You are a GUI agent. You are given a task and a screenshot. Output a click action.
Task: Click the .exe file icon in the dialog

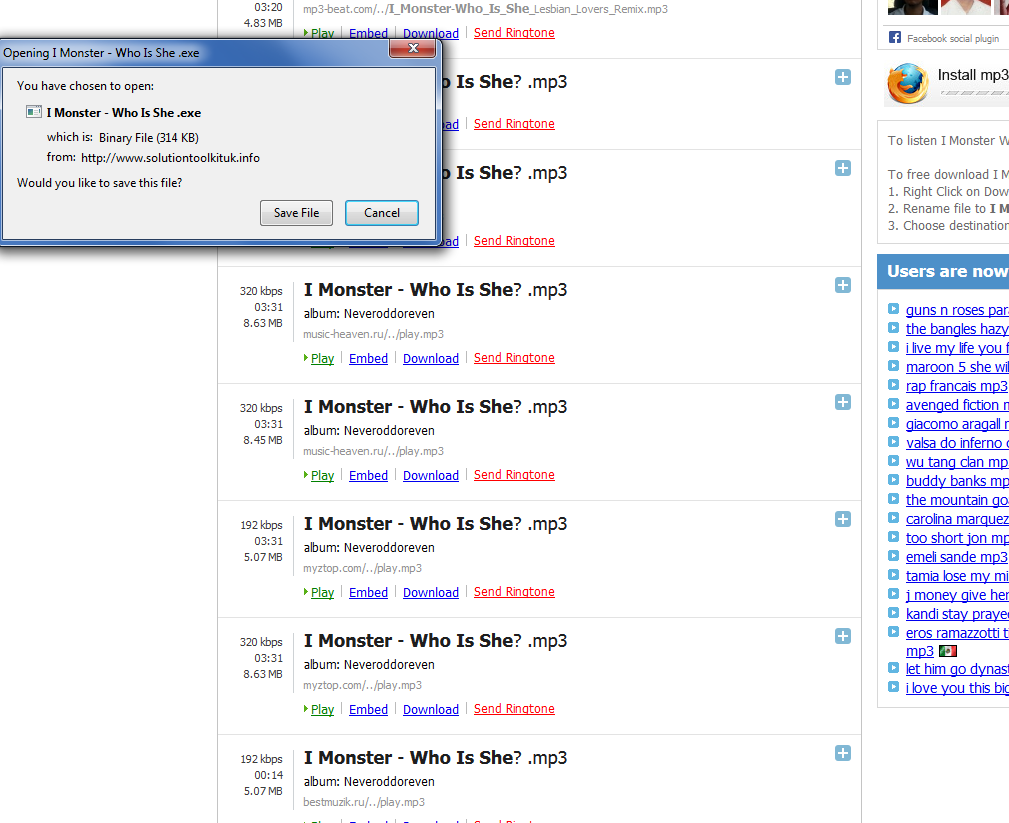(x=34, y=113)
